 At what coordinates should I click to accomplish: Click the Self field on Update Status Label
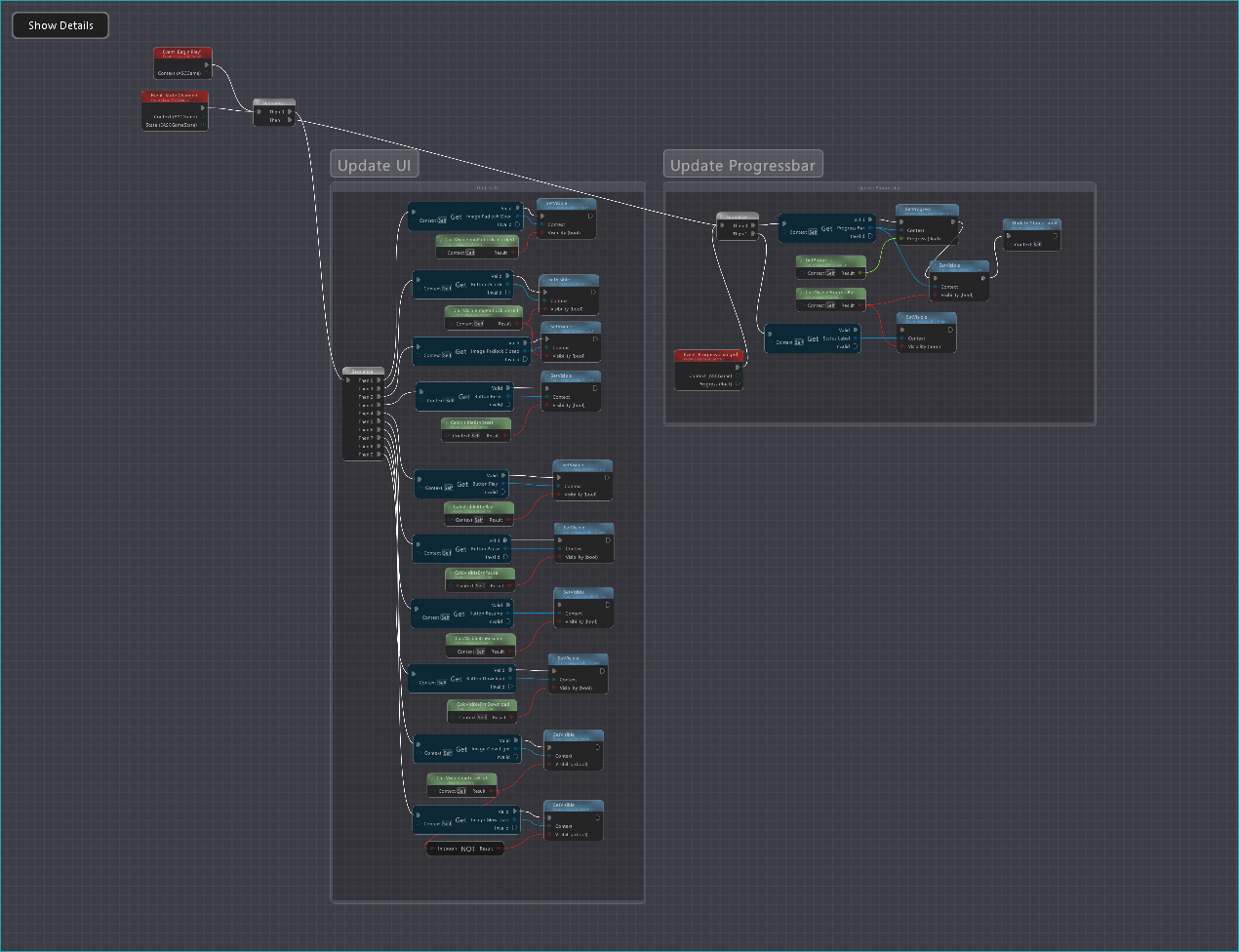click(x=1037, y=245)
